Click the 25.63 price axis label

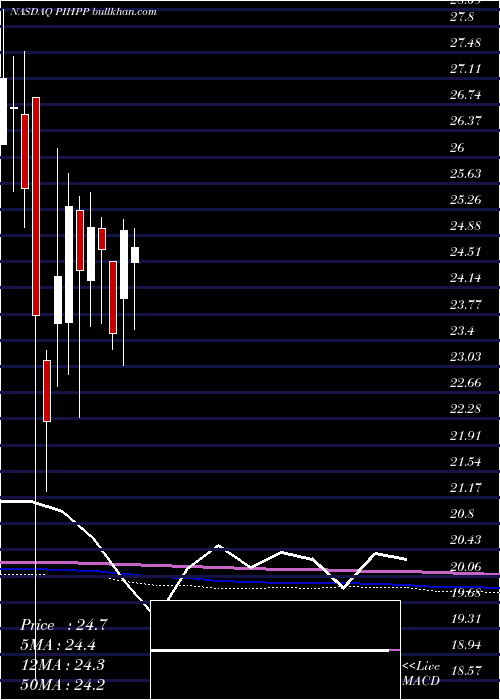(465, 174)
